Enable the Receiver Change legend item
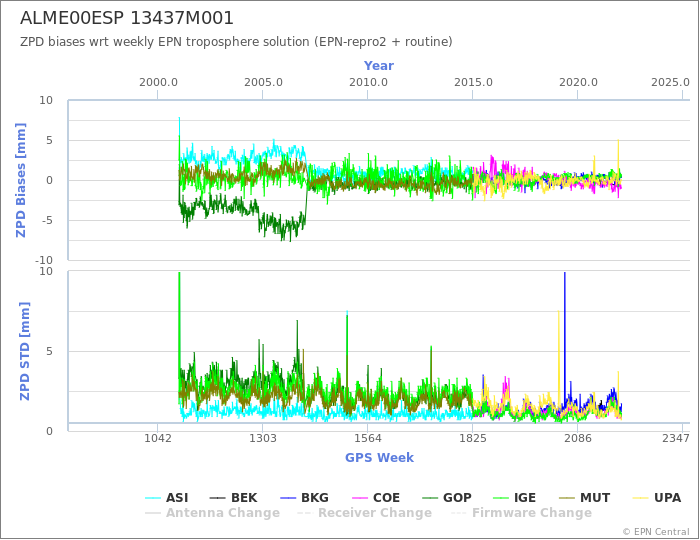Screen dimensions: 700x540 tap(365, 513)
